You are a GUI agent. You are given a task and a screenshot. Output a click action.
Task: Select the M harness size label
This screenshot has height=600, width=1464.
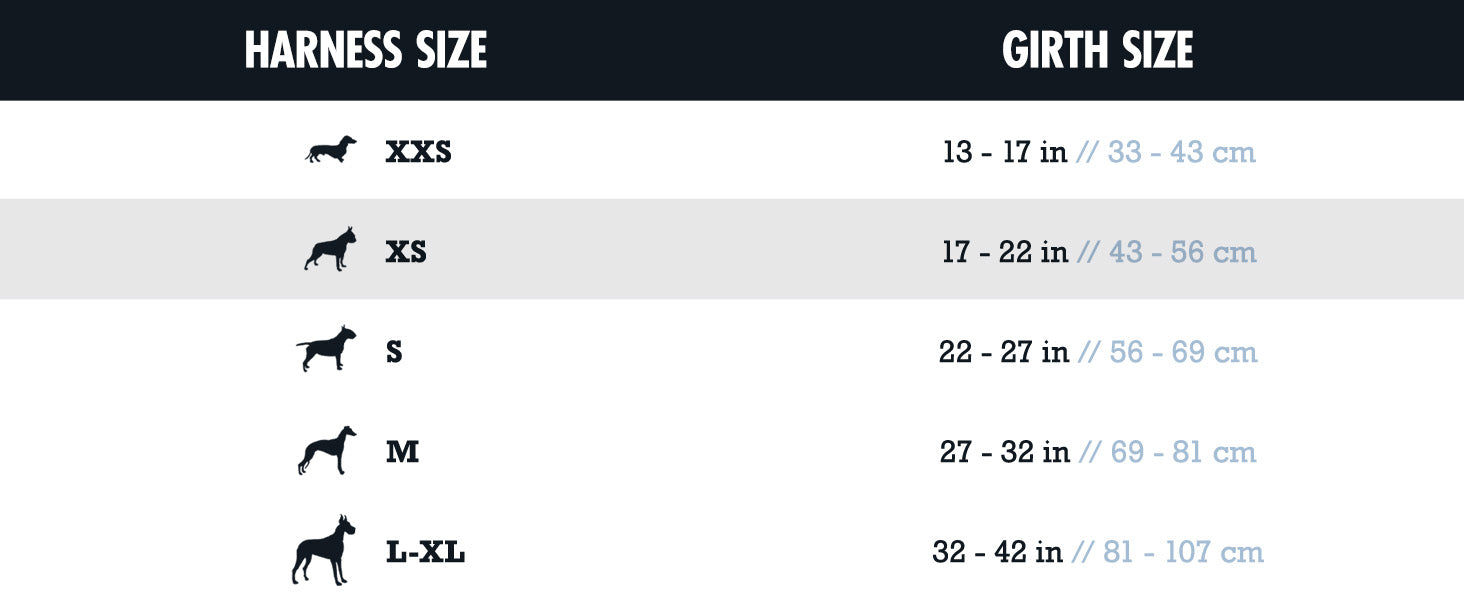[x=402, y=452]
